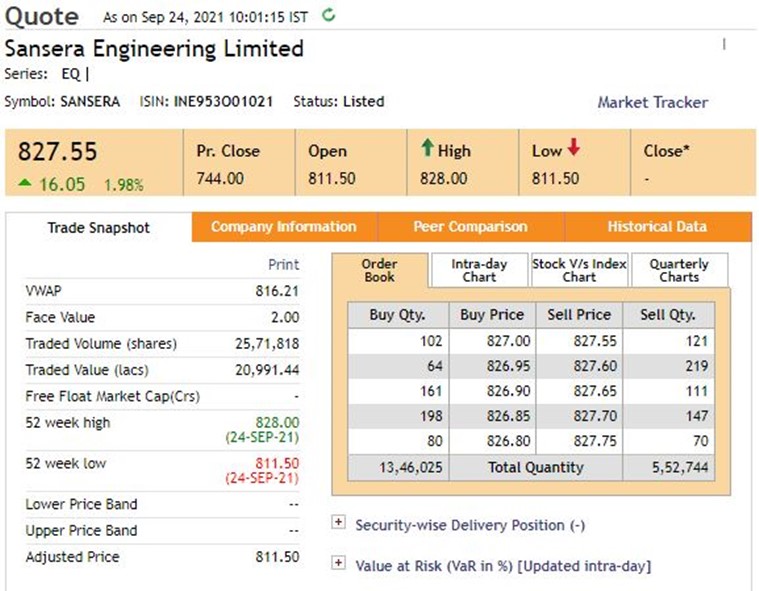Open the Quarterly Charts tab
Screen dimensions: 759x591
[x=679, y=270]
